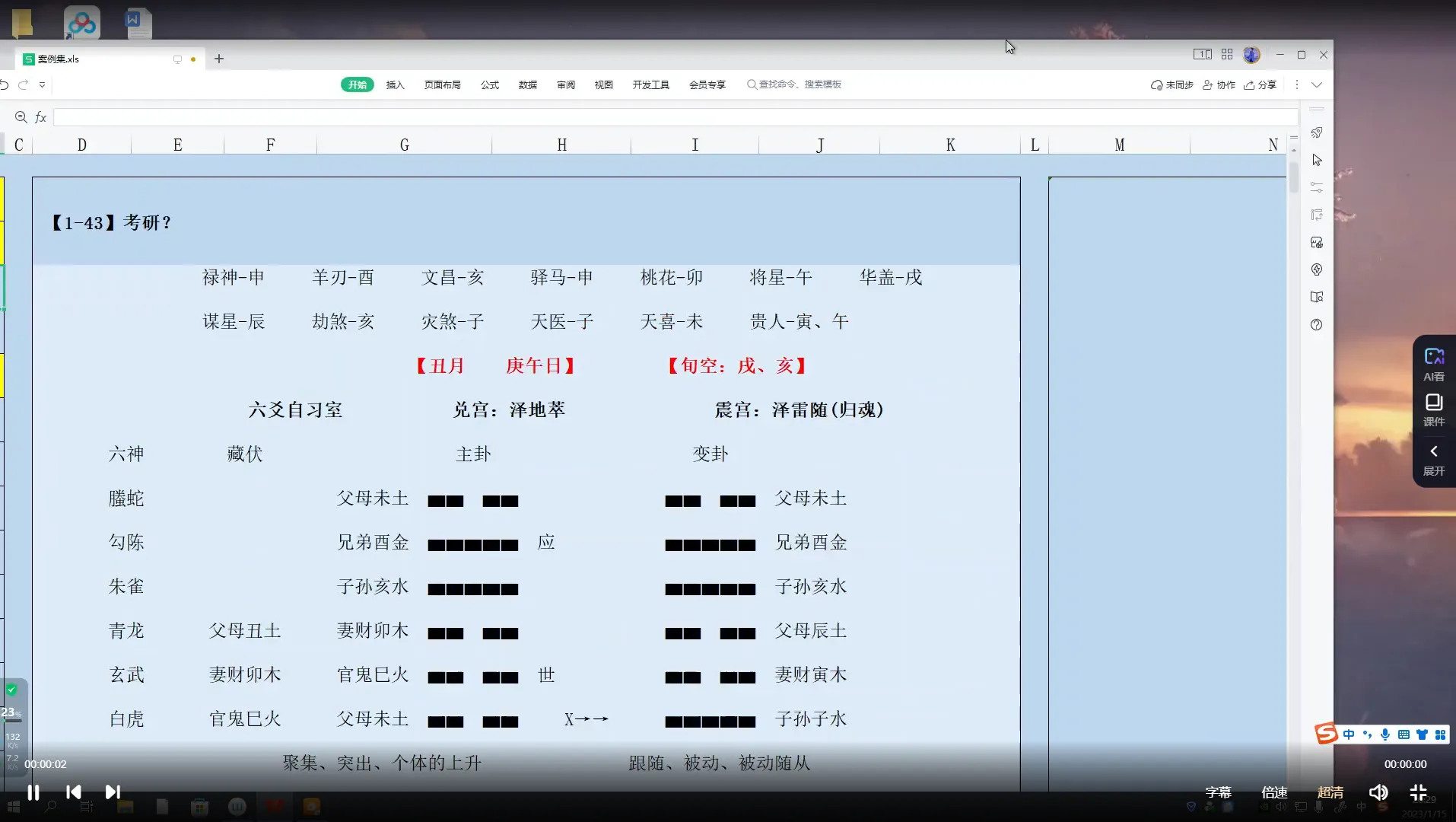Click the Sogou input method S logo
This screenshot has height=822, width=1456.
1327,734
